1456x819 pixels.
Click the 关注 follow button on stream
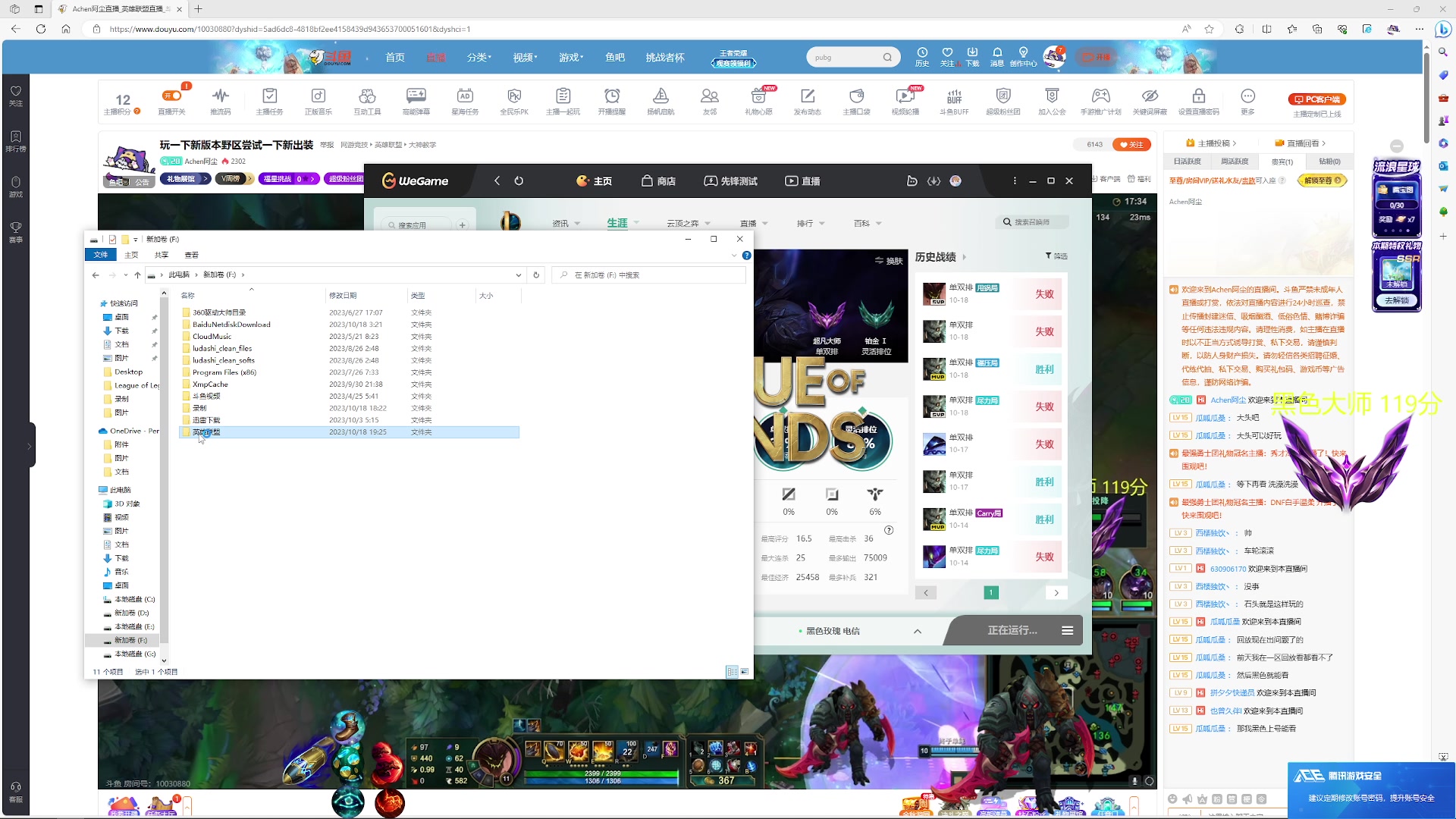[x=1131, y=145]
